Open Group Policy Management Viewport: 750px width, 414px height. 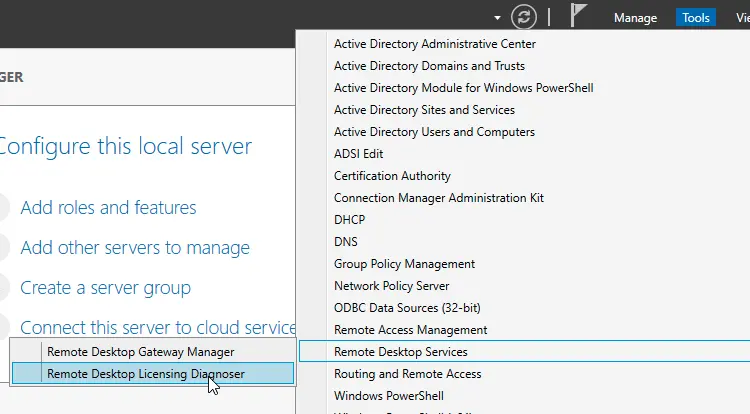(404, 264)
